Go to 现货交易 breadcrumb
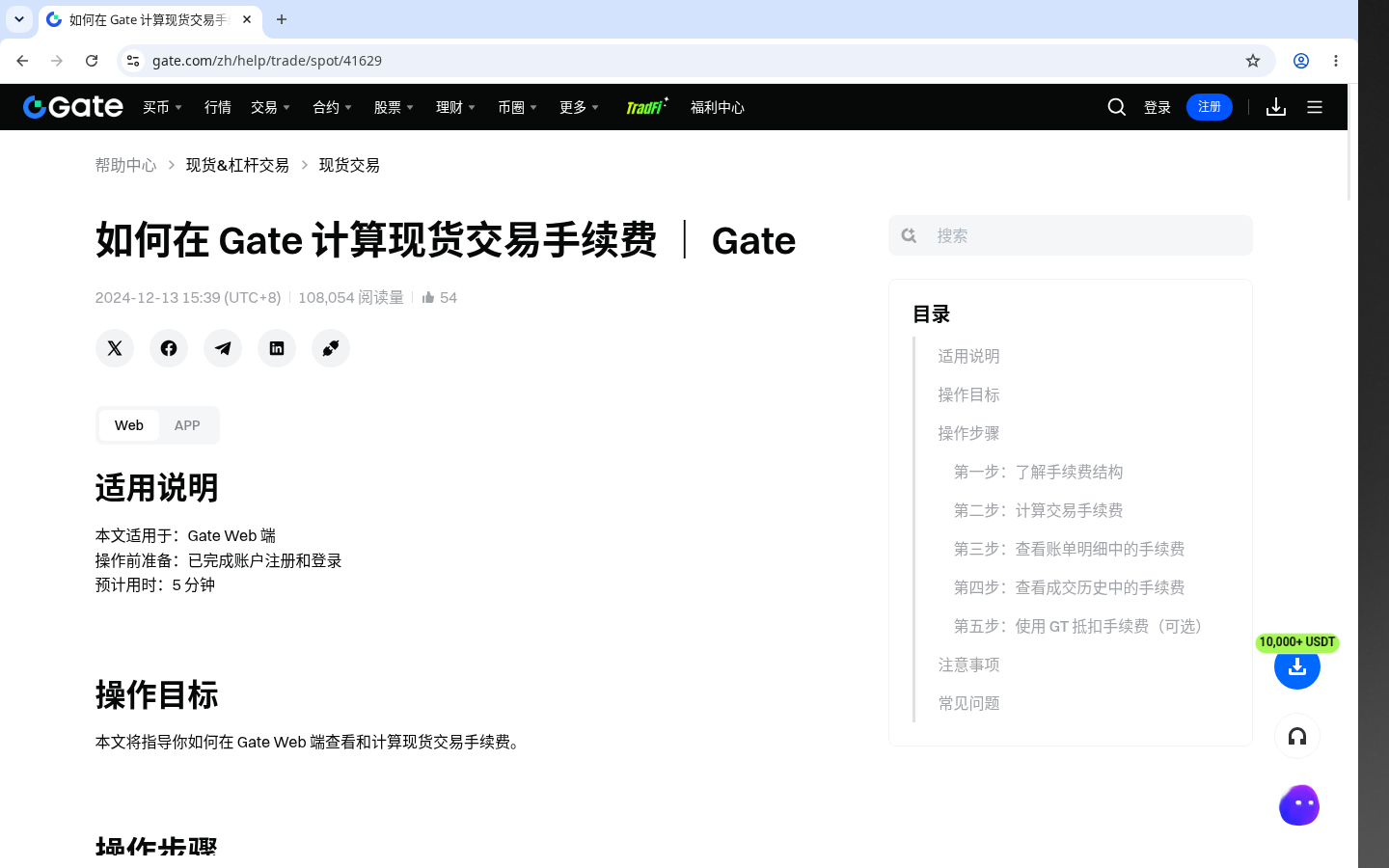1389x868 pixels. pyautogui.click(x=349, y=165)
